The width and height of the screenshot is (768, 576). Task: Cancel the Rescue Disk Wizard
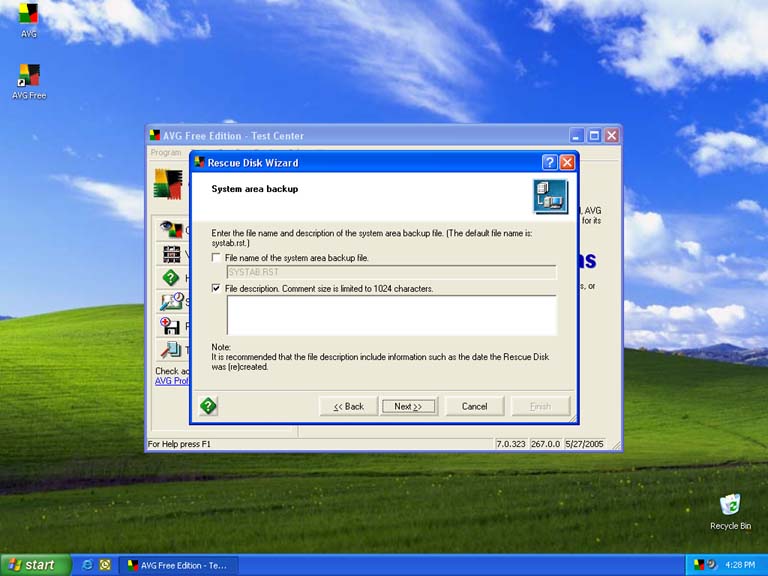474,406
